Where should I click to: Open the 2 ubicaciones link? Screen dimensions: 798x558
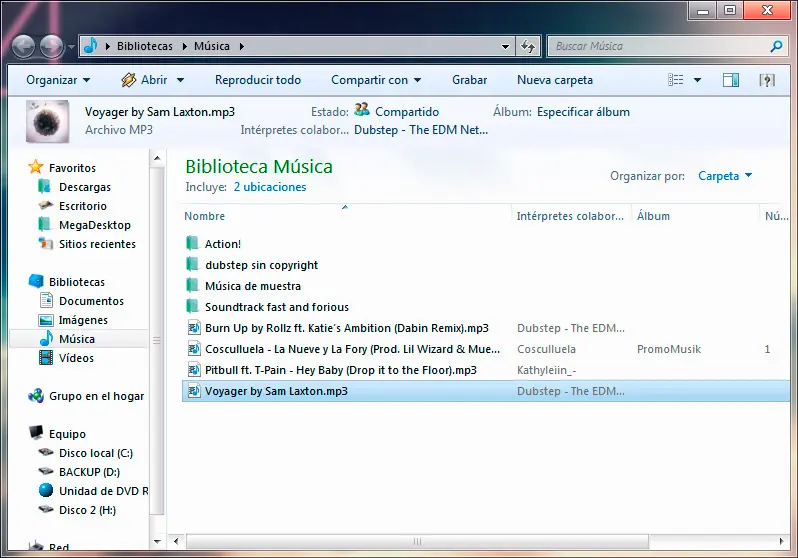(x=270, y=187)
